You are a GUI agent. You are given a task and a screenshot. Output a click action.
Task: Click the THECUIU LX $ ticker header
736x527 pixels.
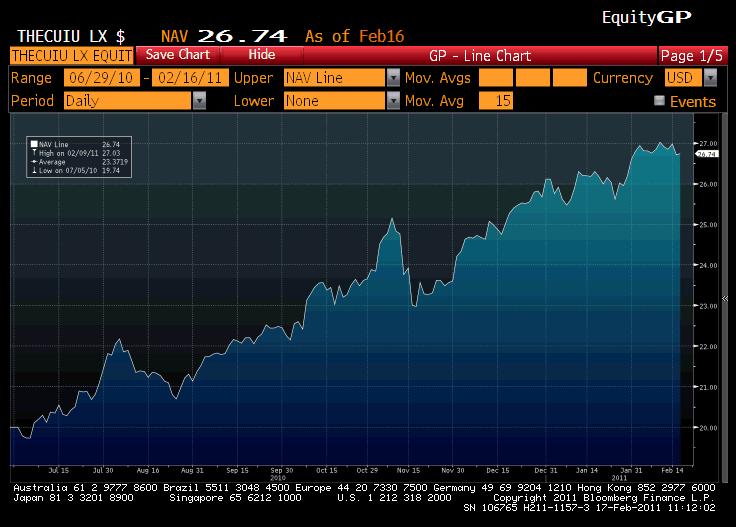coord(71,36)
